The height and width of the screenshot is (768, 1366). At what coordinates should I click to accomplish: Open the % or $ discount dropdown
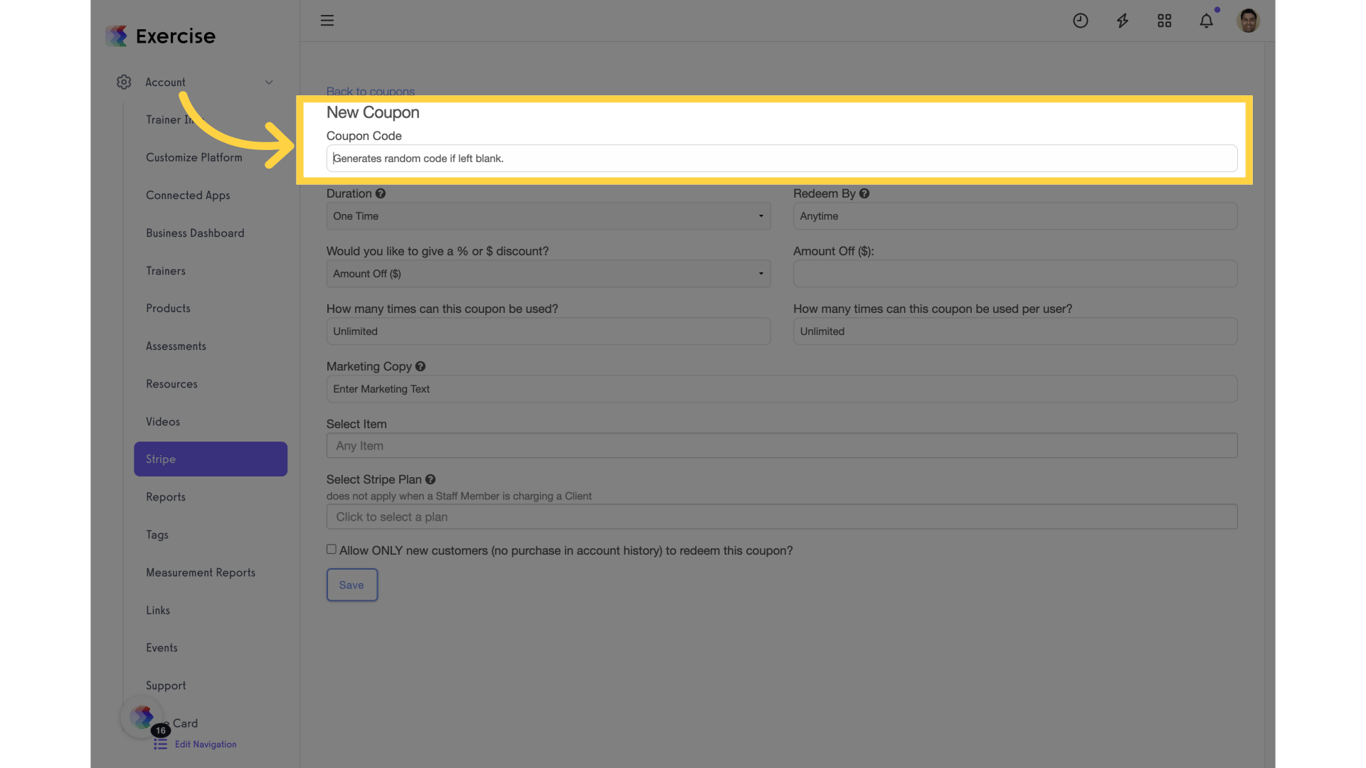(x=548, y=273)
